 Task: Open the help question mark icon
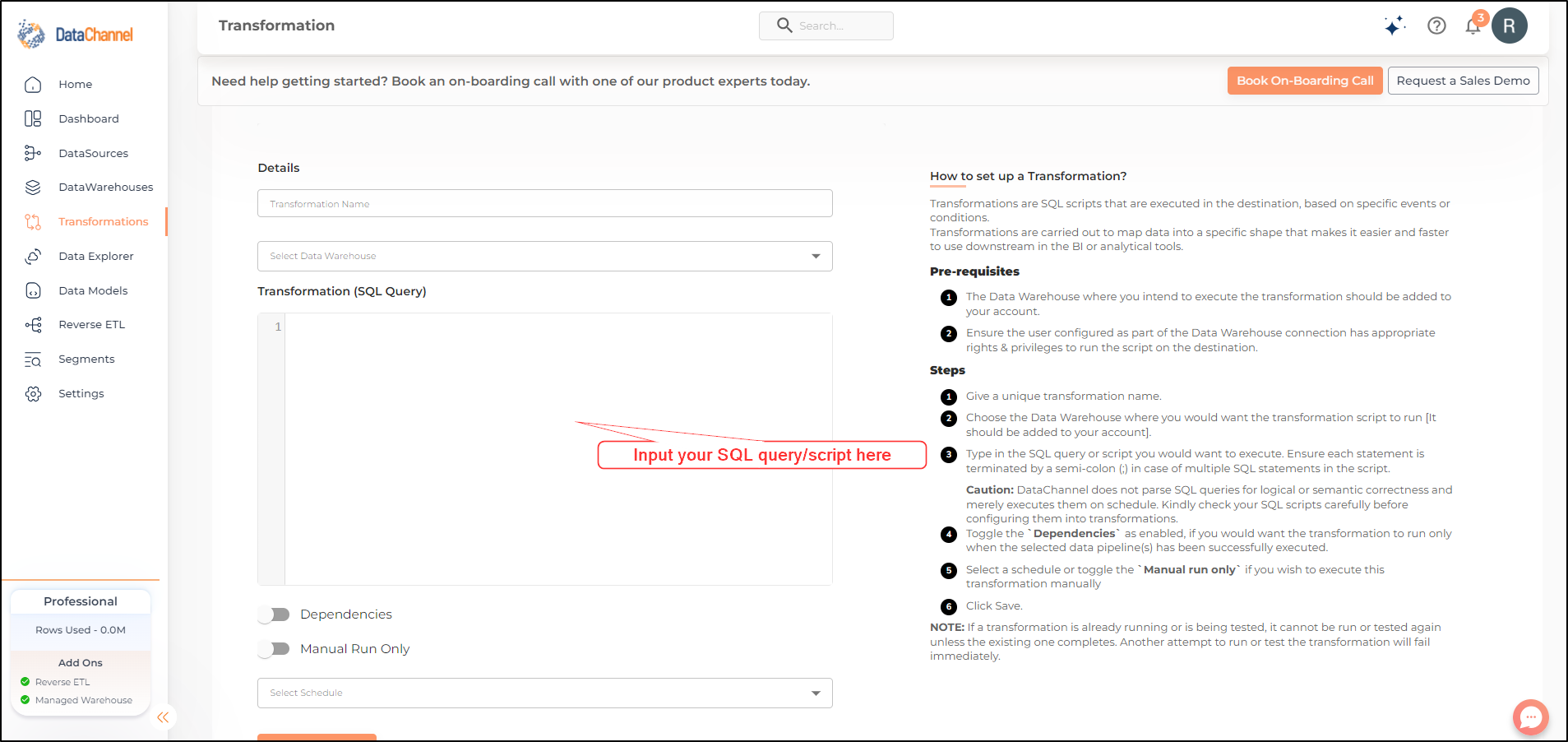[x=1436, y=26]
